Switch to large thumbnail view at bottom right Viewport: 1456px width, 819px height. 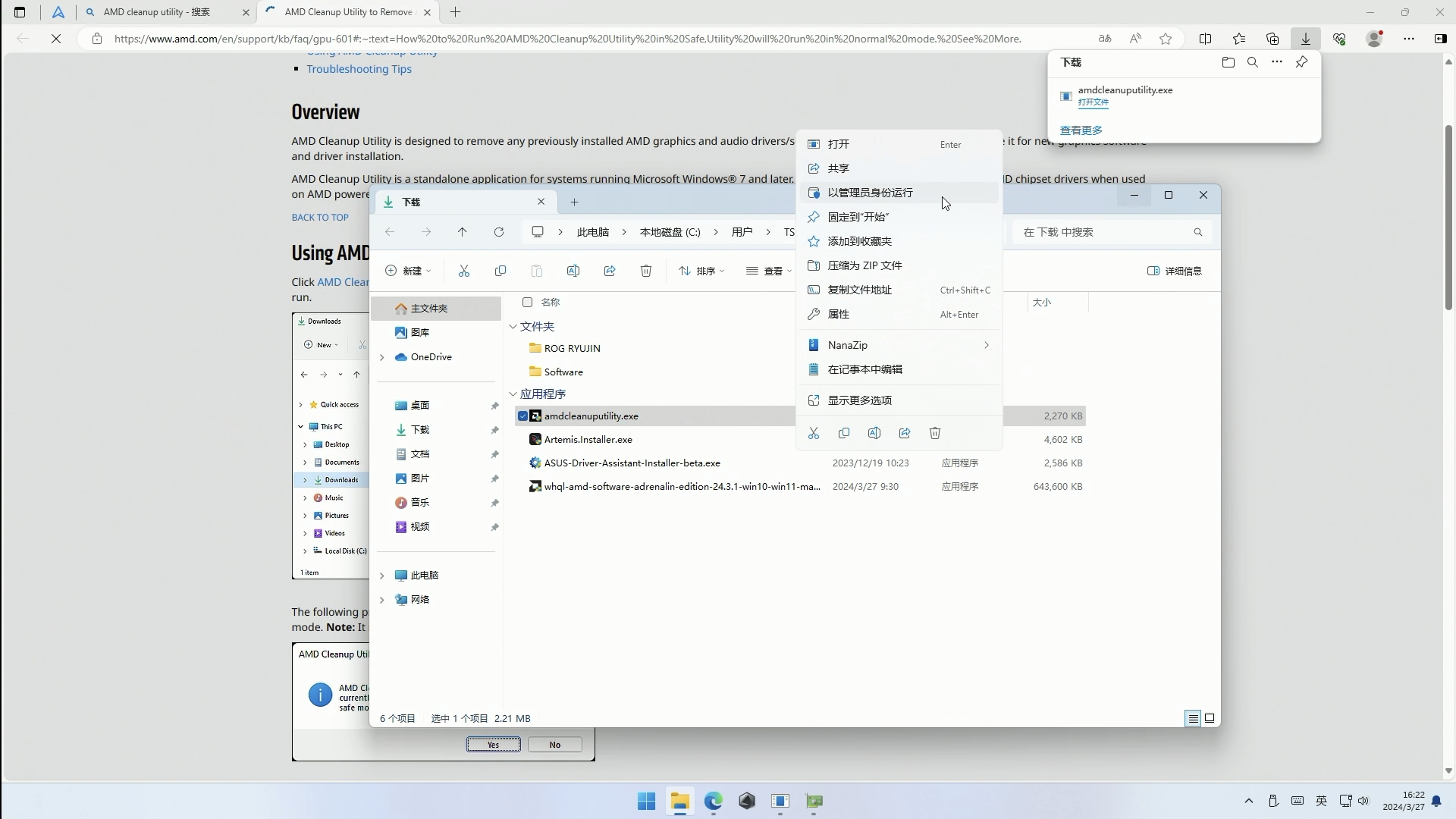pyautogui.click(x=1210, y=718)
